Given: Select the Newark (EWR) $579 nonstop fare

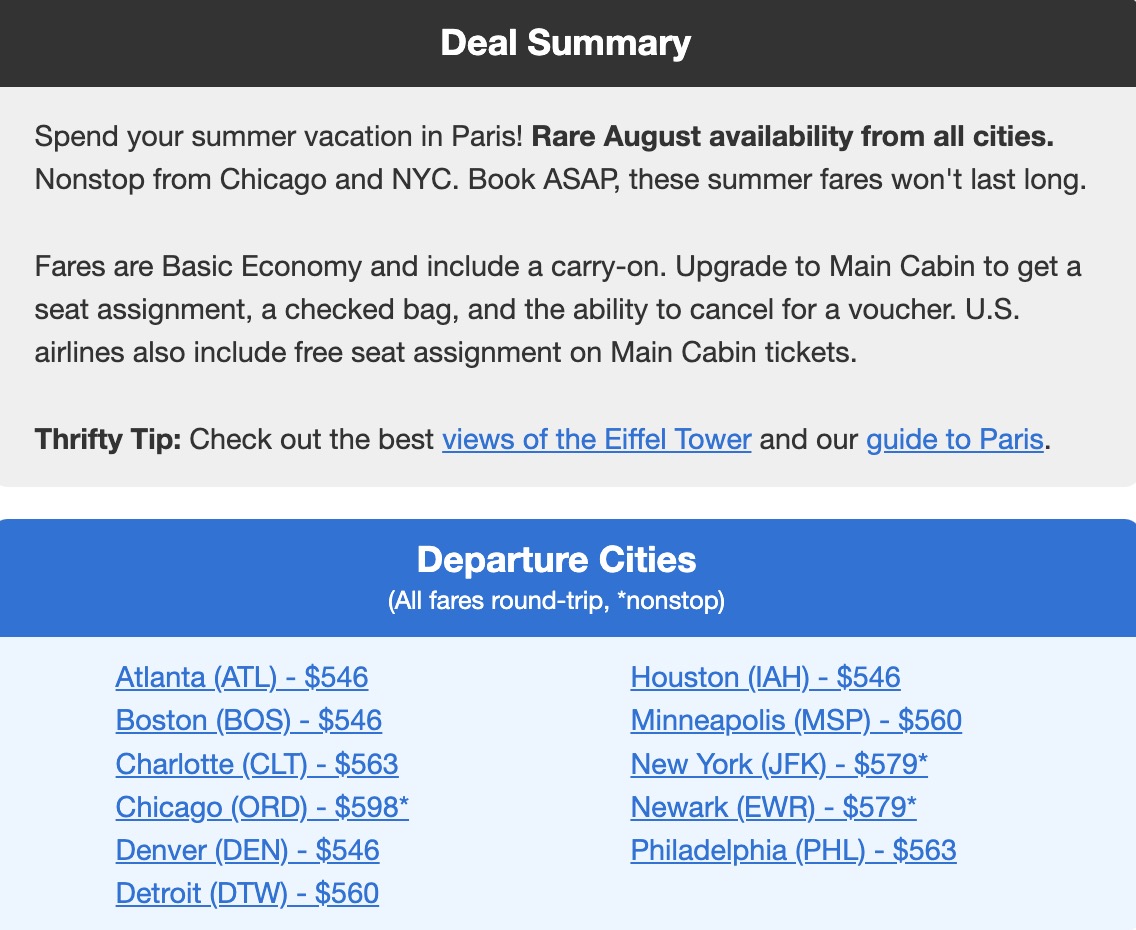Looking at the screenshot, I should point(773,807).
